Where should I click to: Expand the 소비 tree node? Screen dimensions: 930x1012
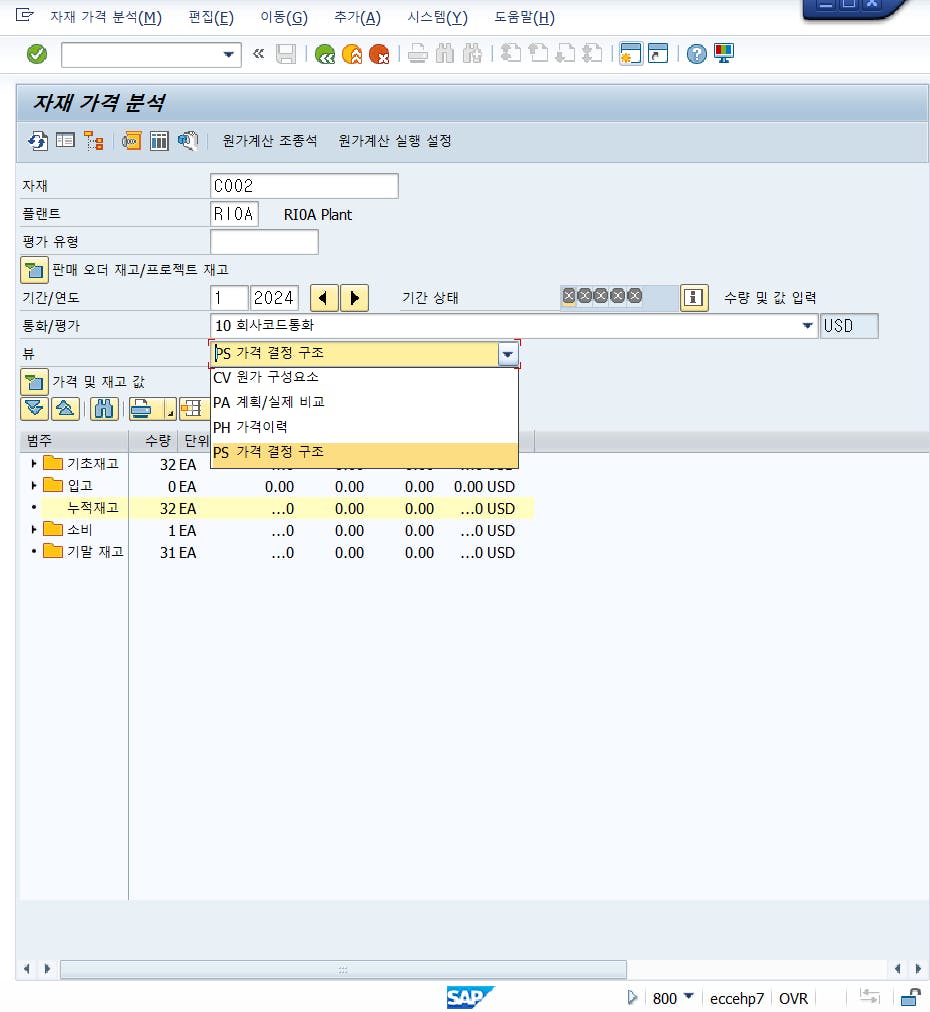[34, 530]
